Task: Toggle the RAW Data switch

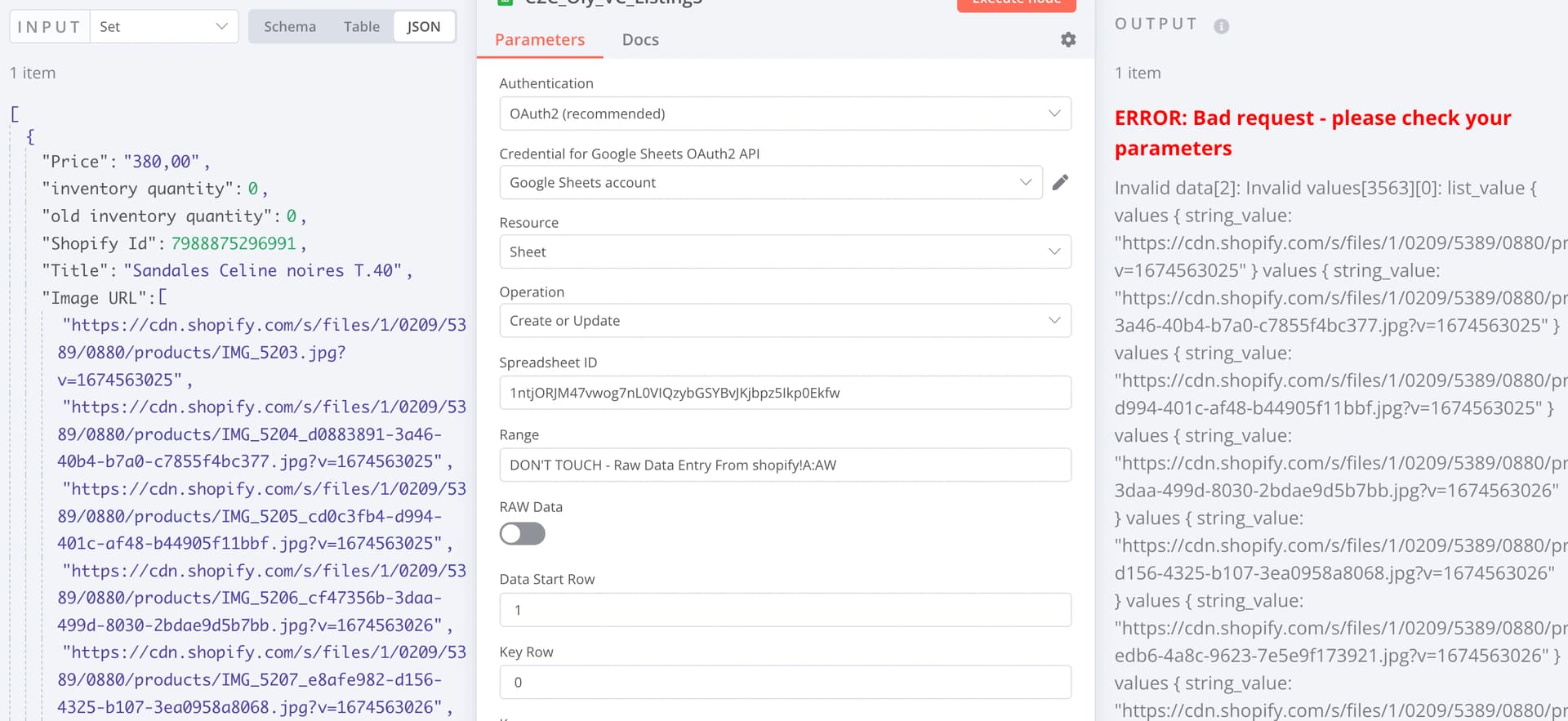Action: tap(523, 534)
